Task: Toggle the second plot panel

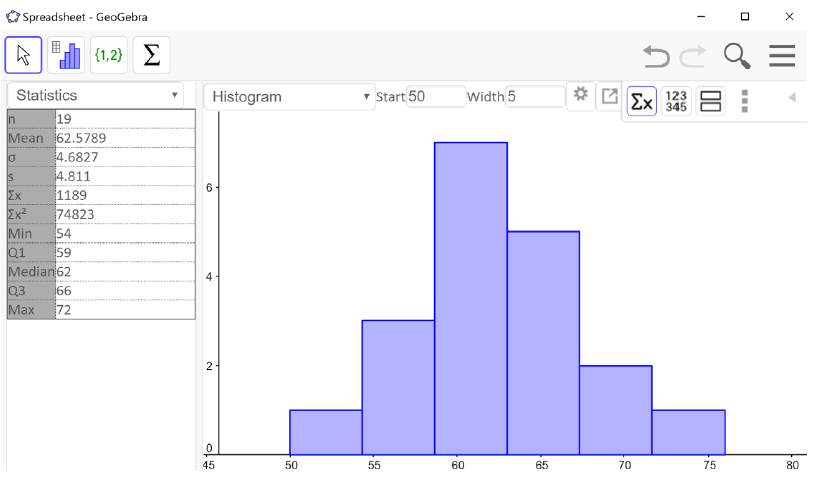Action: point(711,101)
